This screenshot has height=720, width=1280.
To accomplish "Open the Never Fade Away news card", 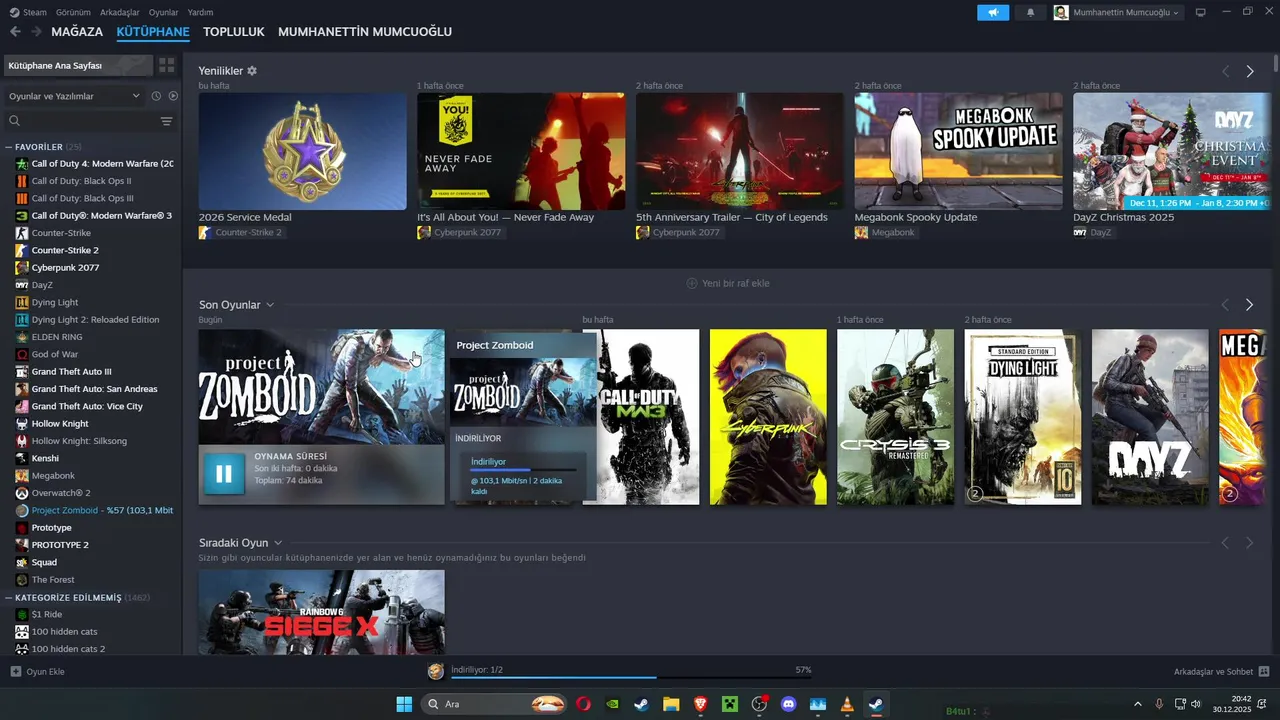I will [x=521, y=151].
